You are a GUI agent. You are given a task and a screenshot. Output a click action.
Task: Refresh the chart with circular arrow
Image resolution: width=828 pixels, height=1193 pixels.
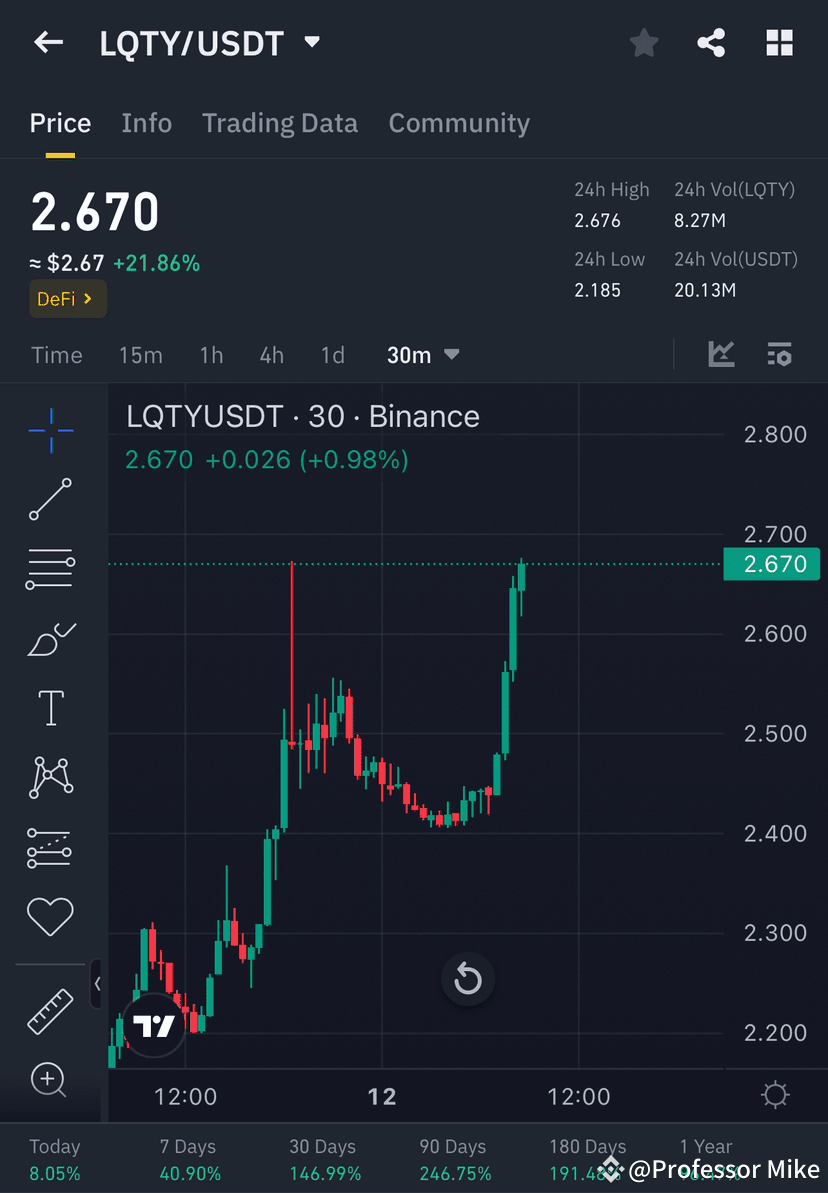click(x=468, y=981)
